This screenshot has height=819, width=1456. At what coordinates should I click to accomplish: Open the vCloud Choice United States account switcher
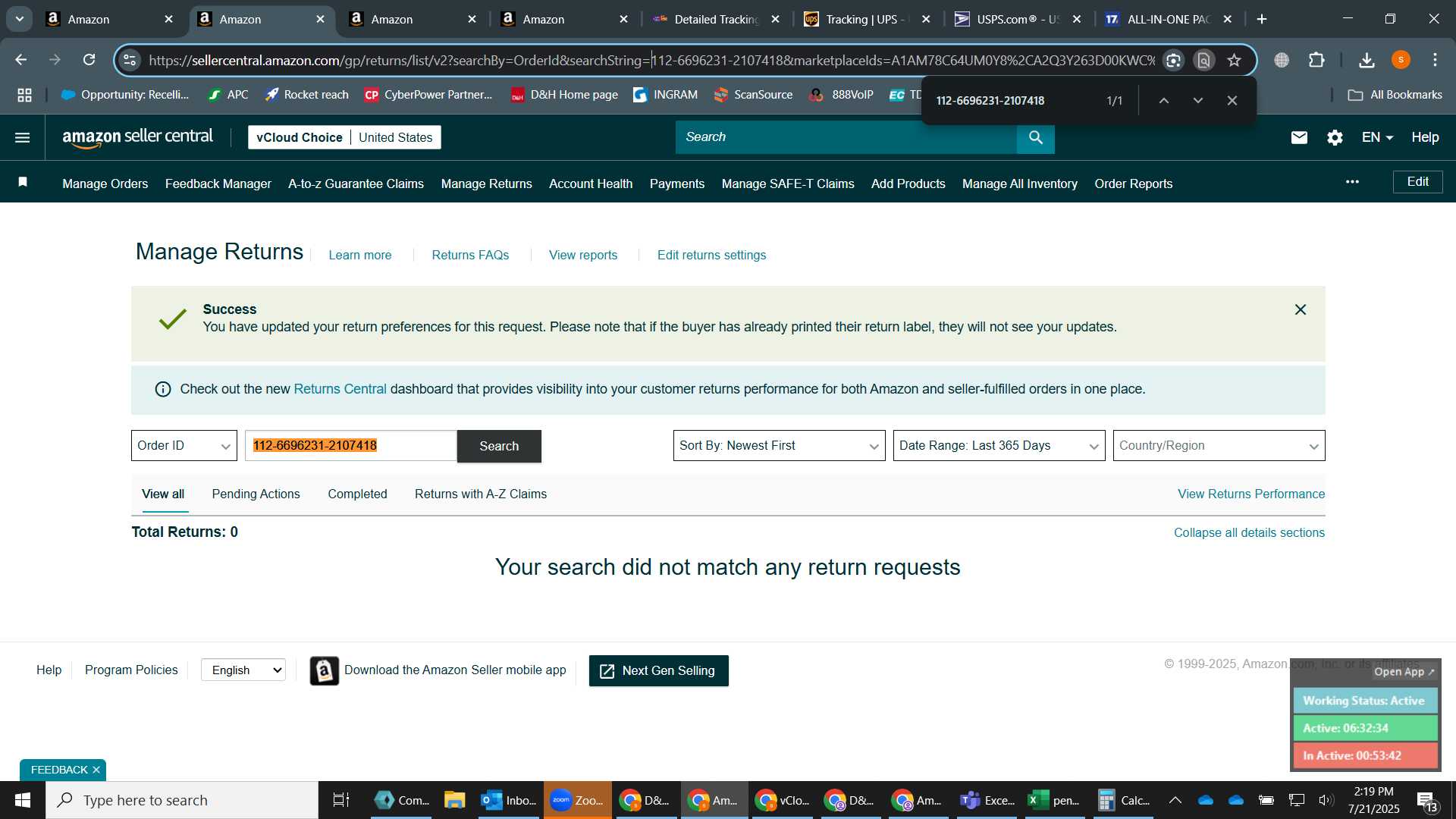[344, 137]
